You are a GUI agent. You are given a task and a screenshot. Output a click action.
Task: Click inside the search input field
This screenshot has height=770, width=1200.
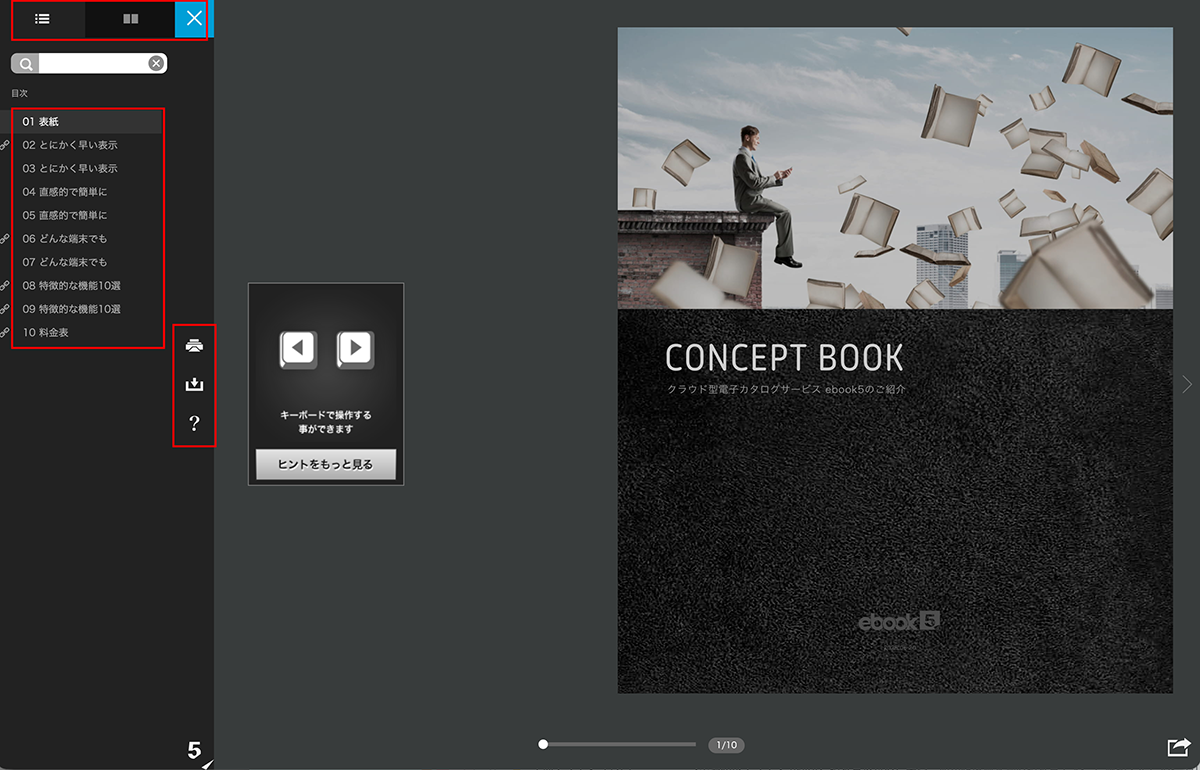pyautogui.click(x=93, y=64)
